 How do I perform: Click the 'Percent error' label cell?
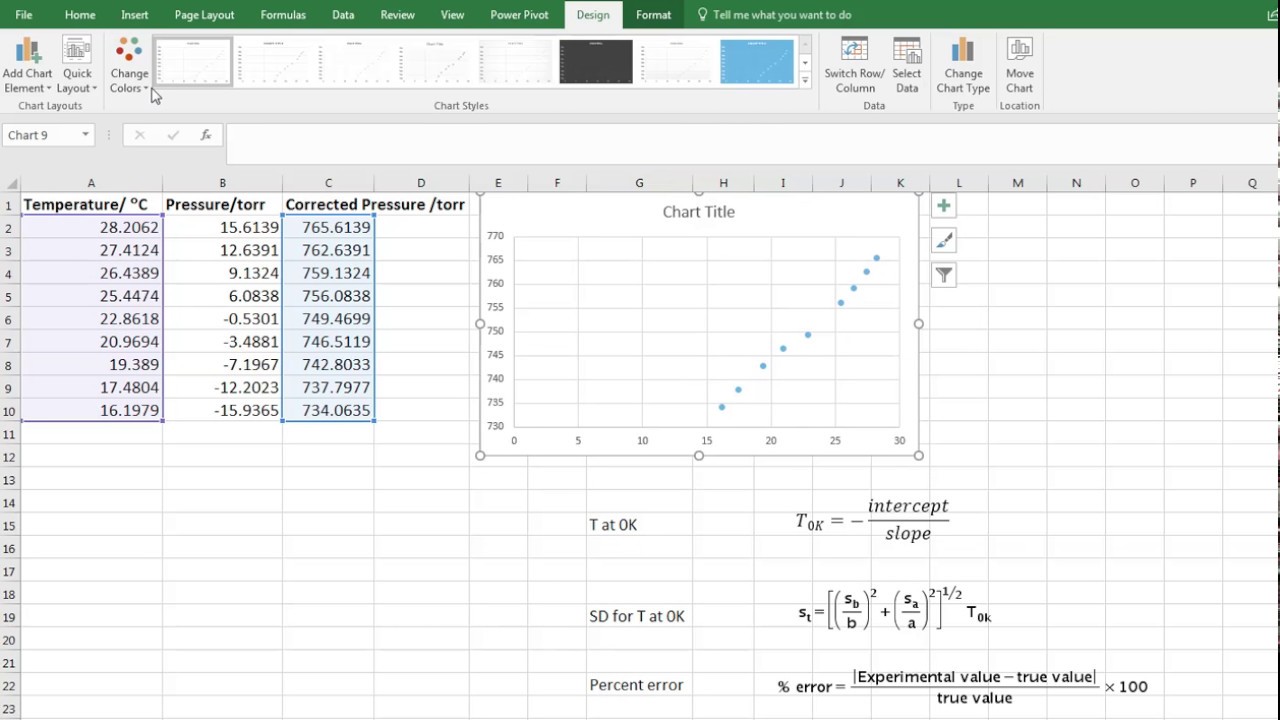point(636,685)
